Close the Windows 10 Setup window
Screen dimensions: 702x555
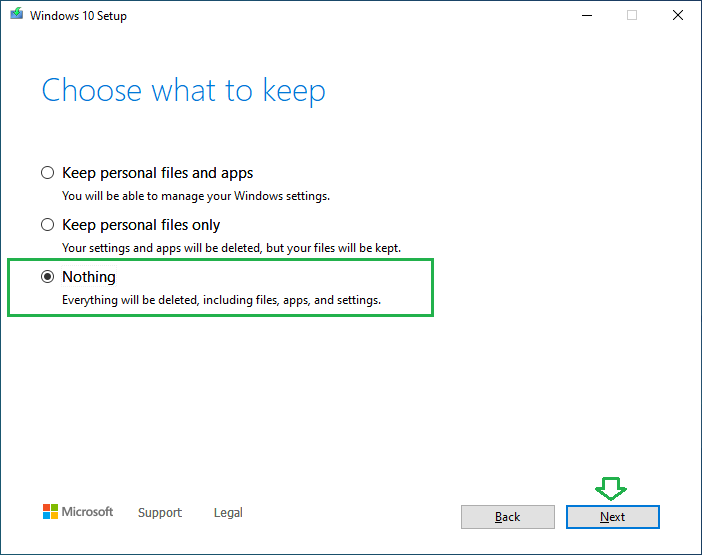pyautogui.click(x=678, y=15)
